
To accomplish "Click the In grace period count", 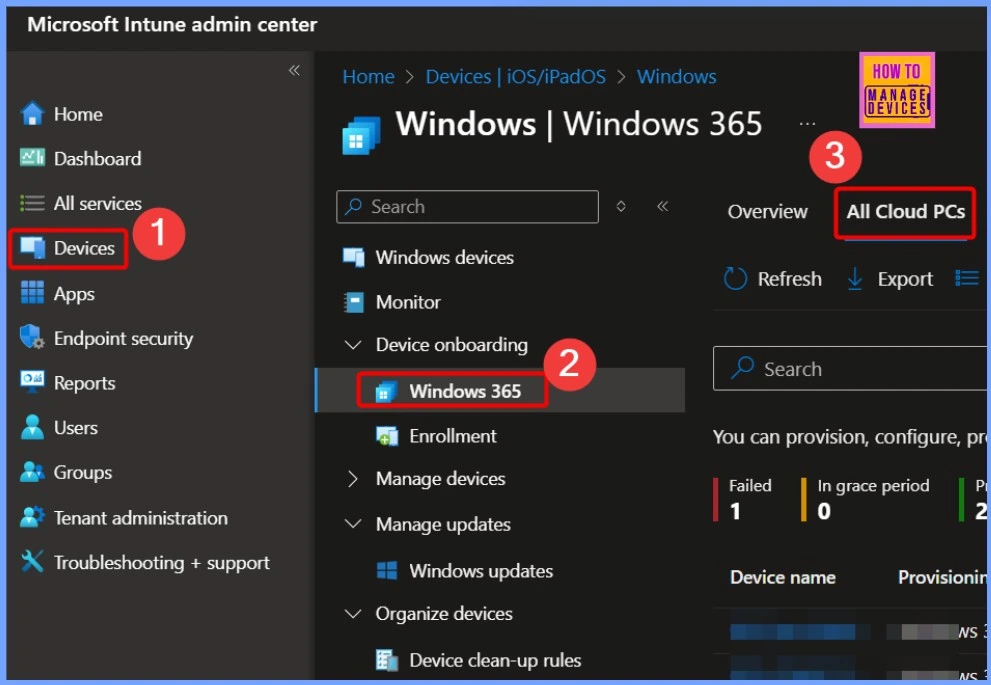I will tap(865, 499).
